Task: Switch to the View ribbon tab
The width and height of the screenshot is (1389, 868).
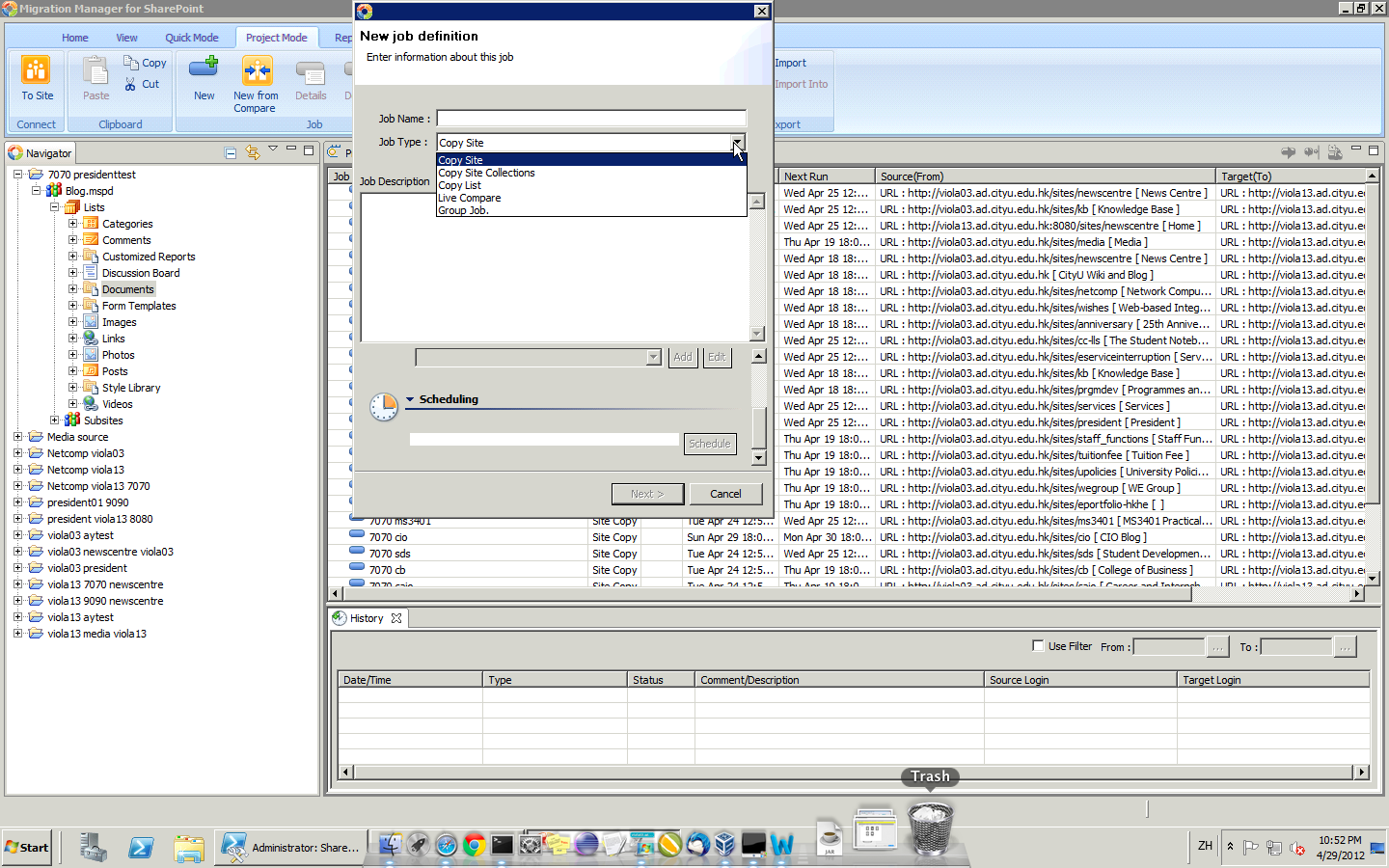Action: pyautogui.click(x=126, y=38)
